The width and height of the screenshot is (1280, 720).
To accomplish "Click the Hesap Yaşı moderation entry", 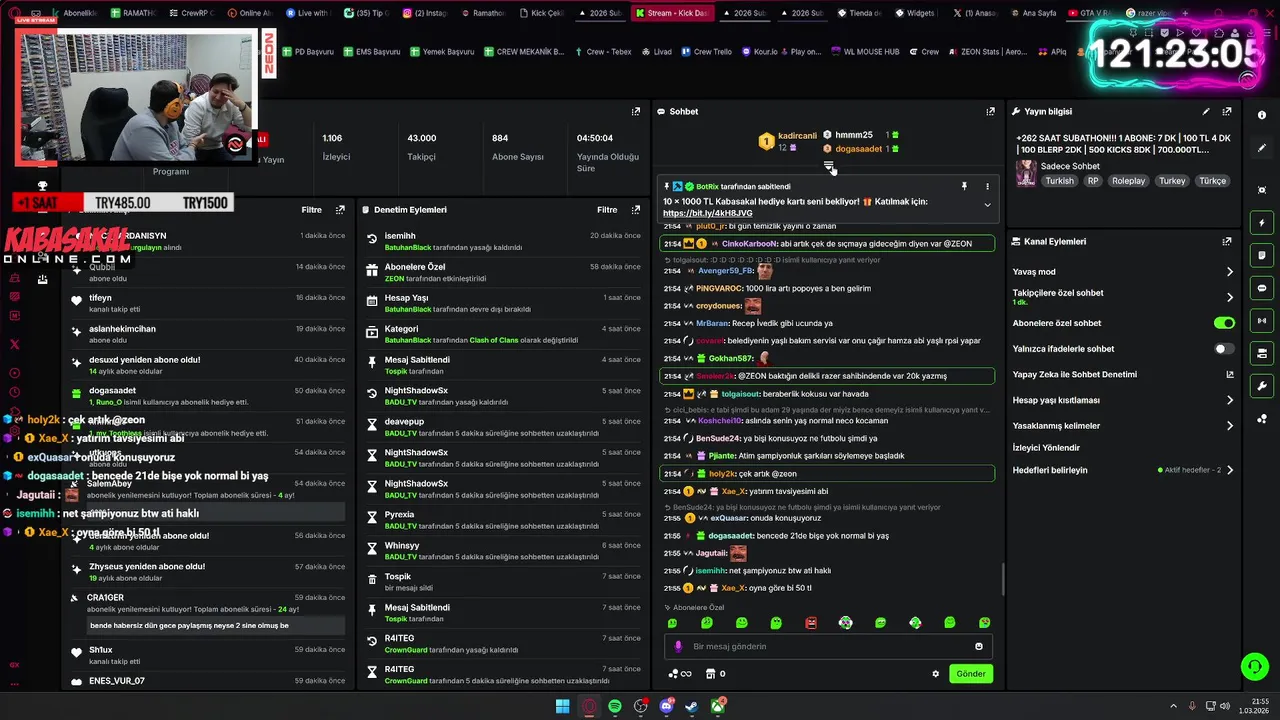I will [503, 303].
